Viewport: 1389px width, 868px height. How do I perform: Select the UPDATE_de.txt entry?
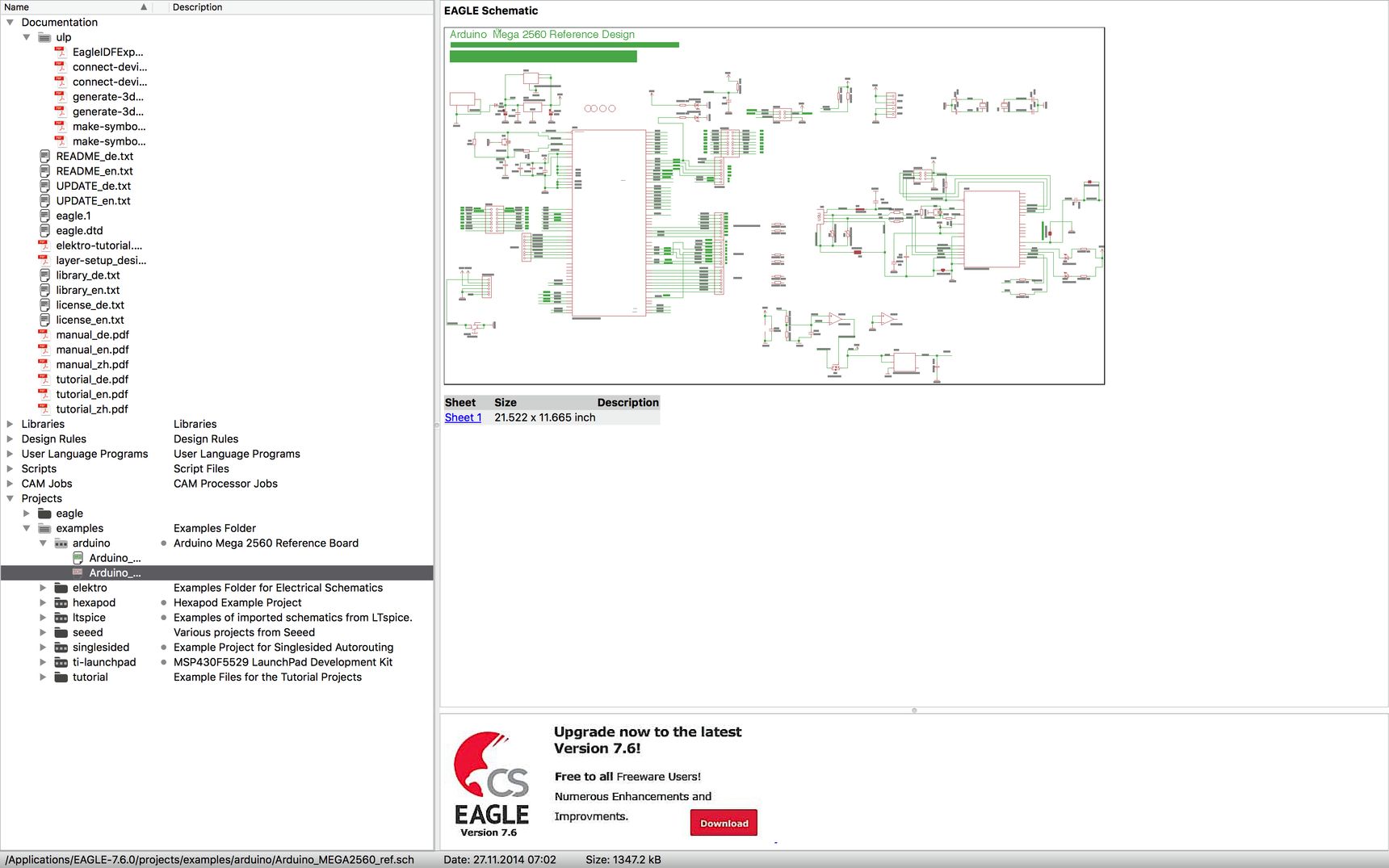pyautogui.click(x=93, y=186)
